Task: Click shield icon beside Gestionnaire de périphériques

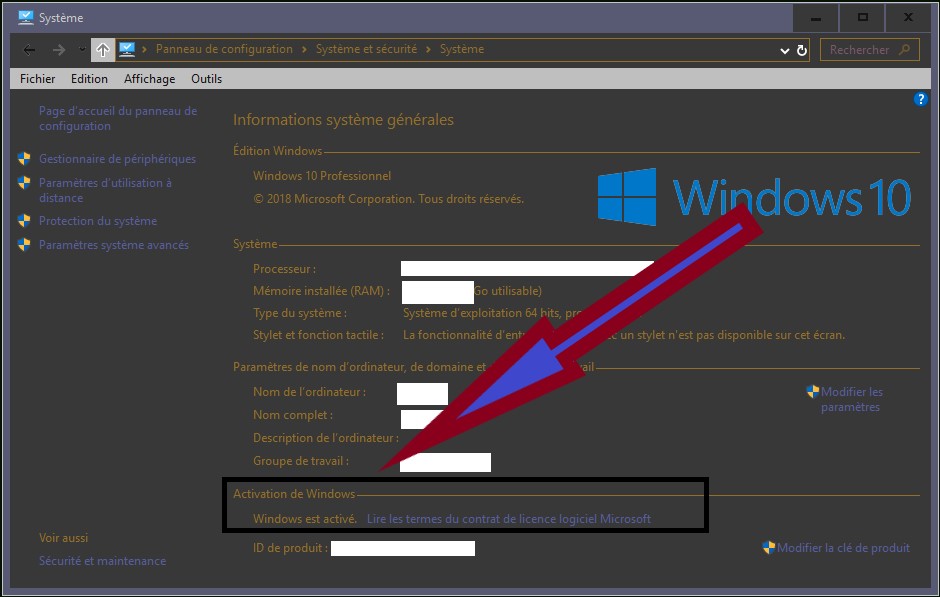Action: (24, 159)
